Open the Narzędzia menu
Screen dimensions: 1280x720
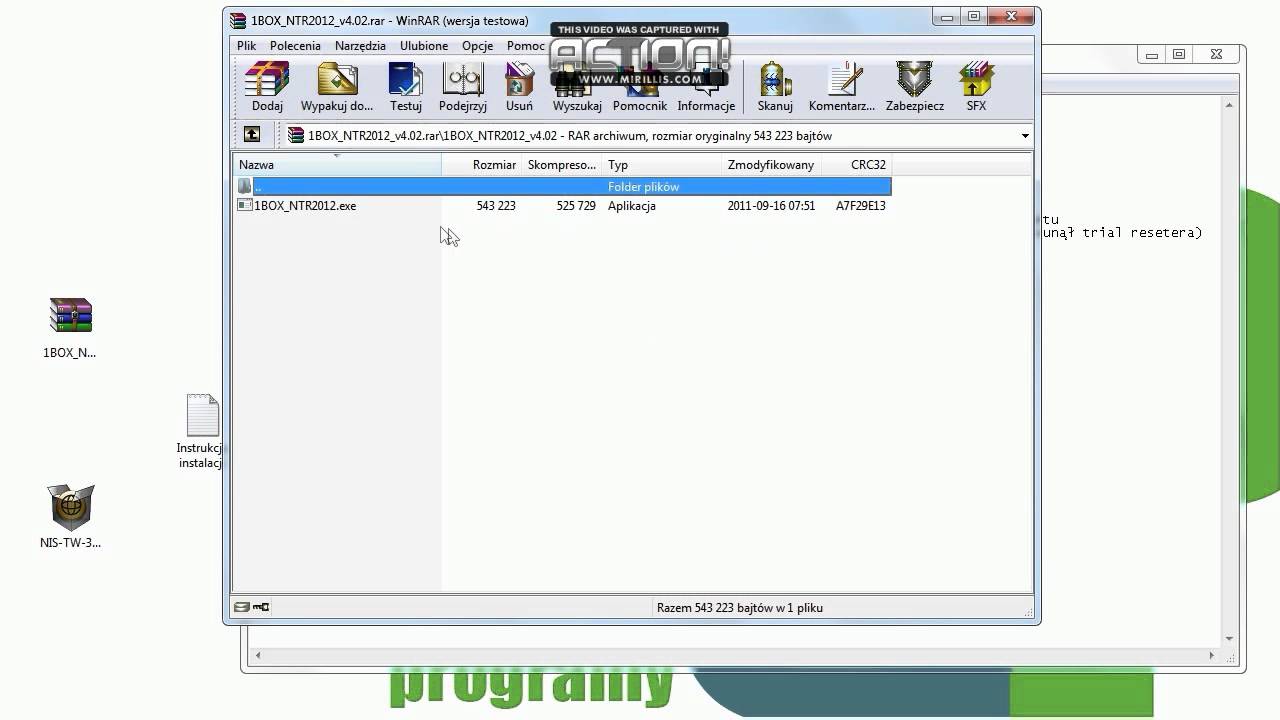click(360, 46)
